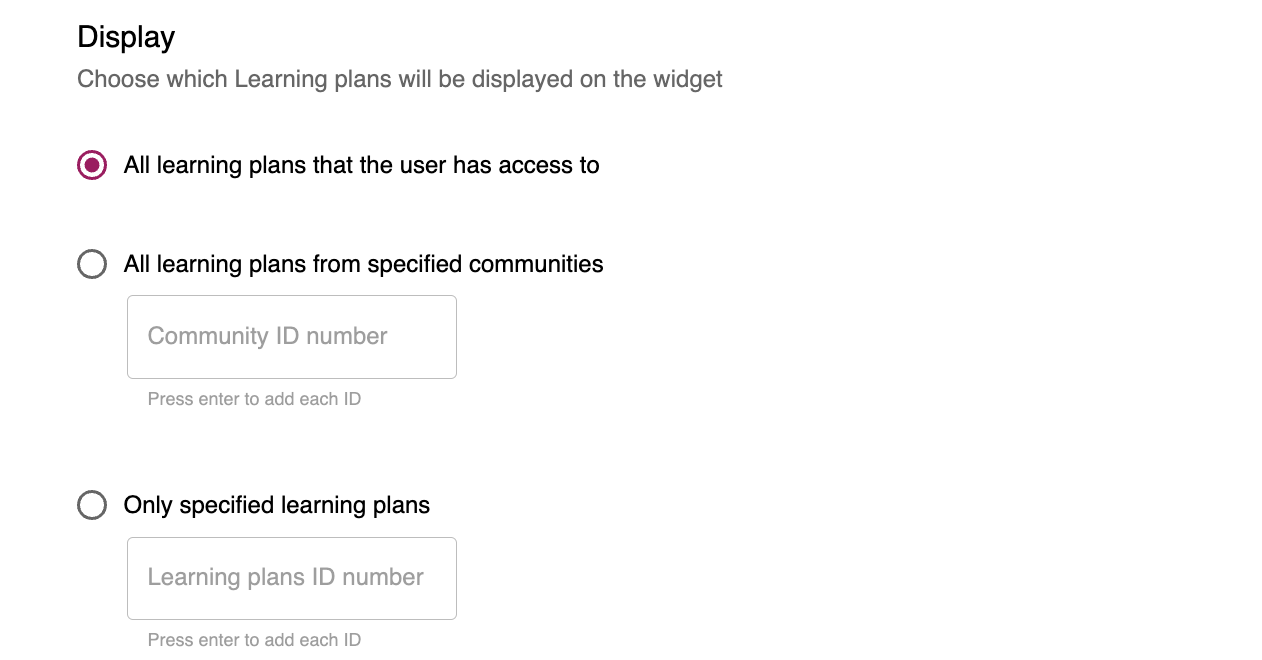Focus the "Learning plans ID number" input field

(292, 578)
